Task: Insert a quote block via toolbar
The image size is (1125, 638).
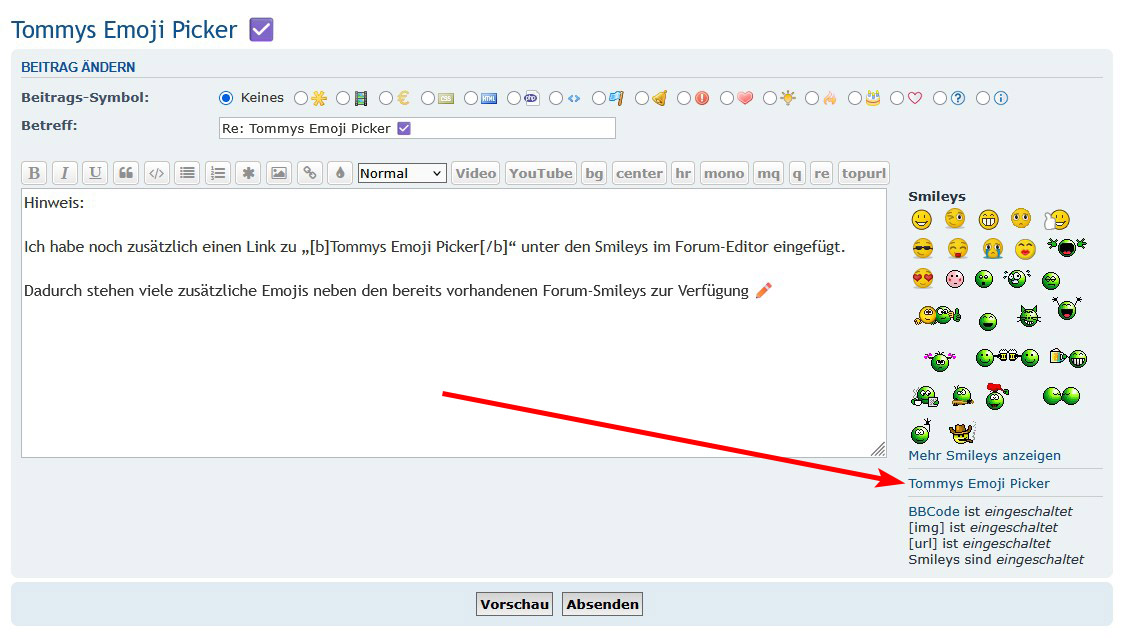Action: pyautogui.click(x=126, y=173)
